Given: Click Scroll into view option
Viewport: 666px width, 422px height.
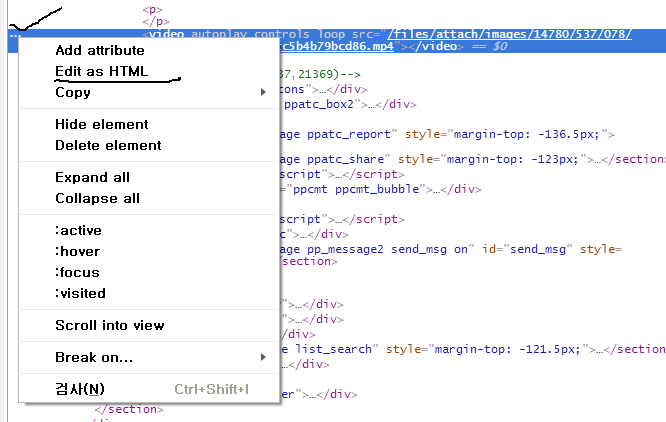Looking at the screenshot, I should point(110,326).
